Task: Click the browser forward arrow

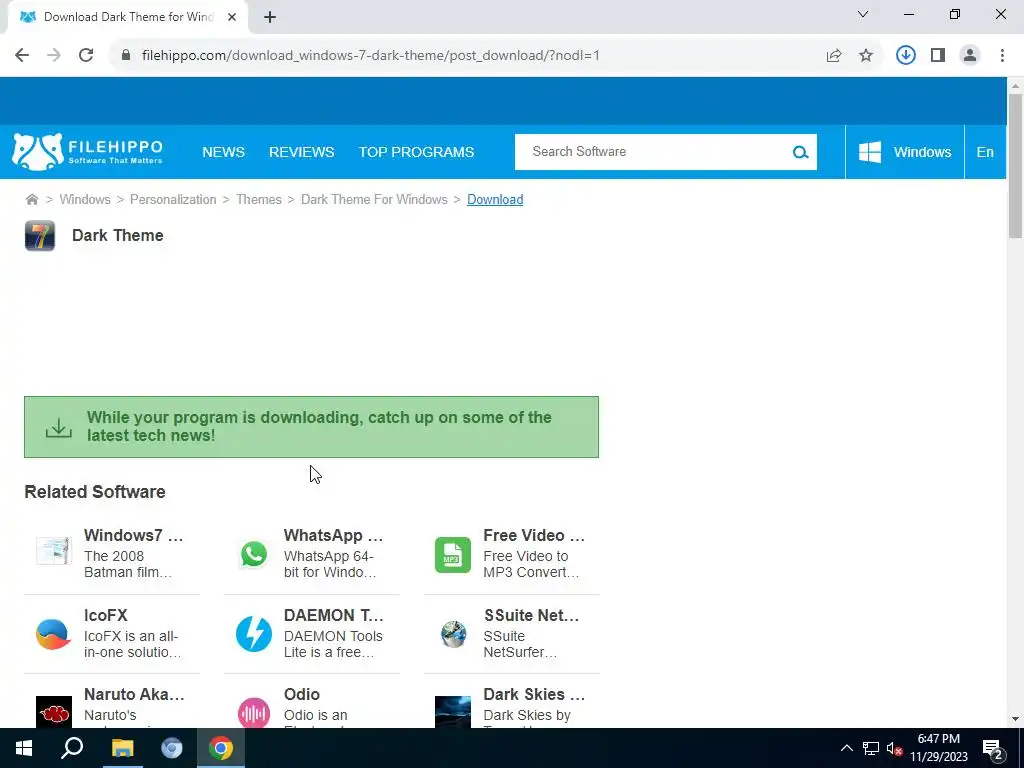Action: 54,56
